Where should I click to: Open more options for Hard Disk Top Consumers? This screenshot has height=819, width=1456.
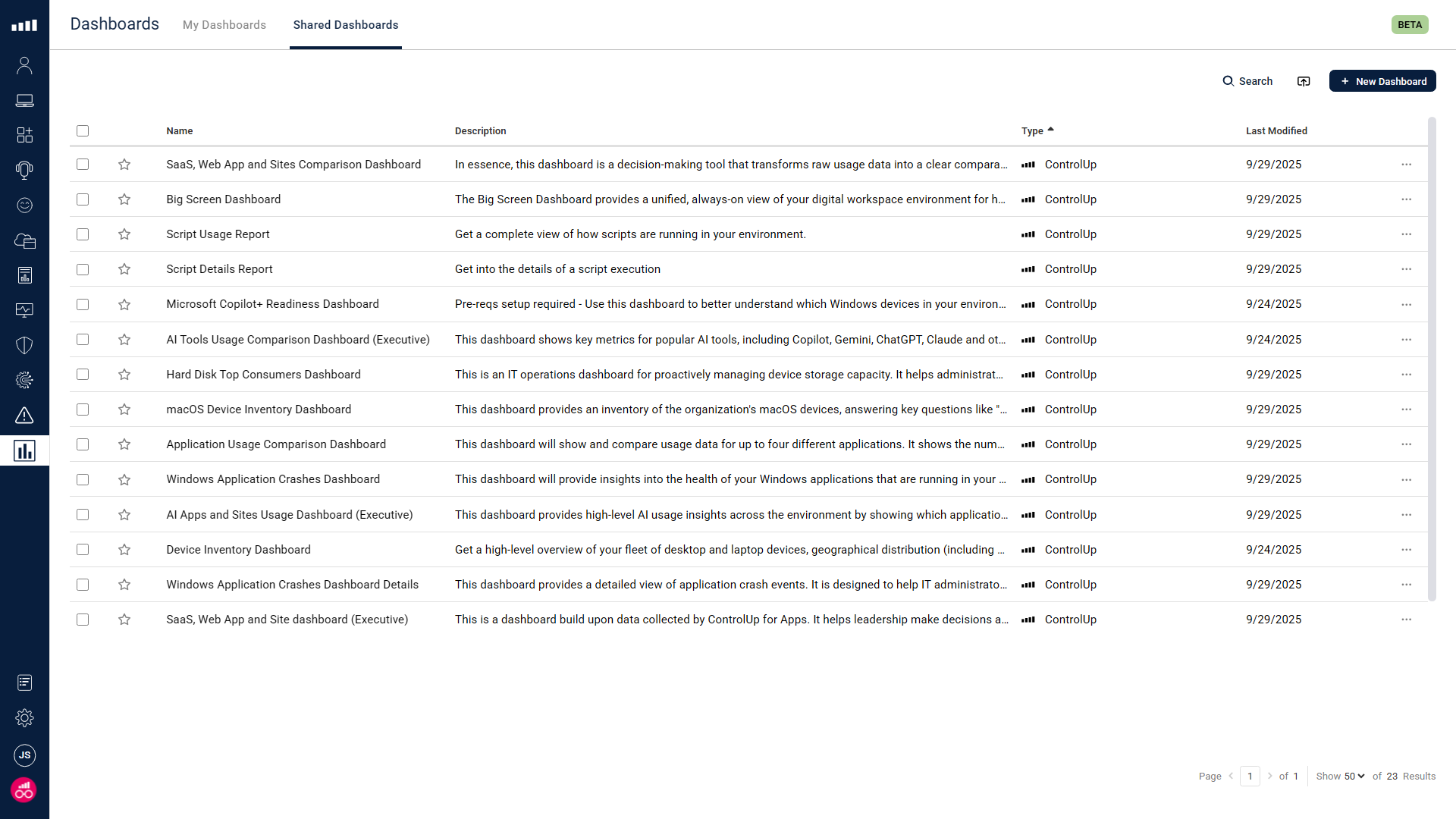point(1406,375)
